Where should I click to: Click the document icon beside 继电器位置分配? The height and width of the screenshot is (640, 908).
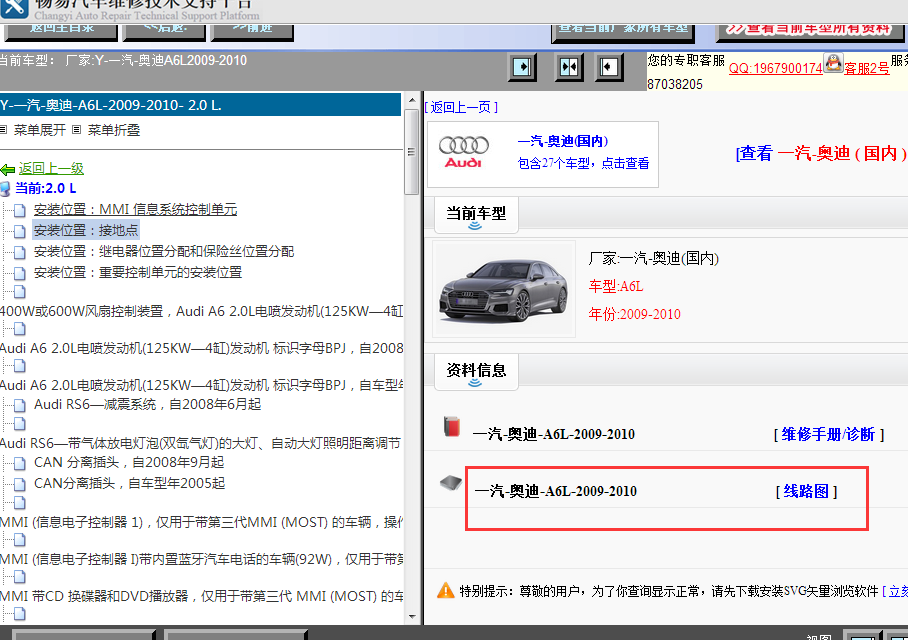pos(20,252)
